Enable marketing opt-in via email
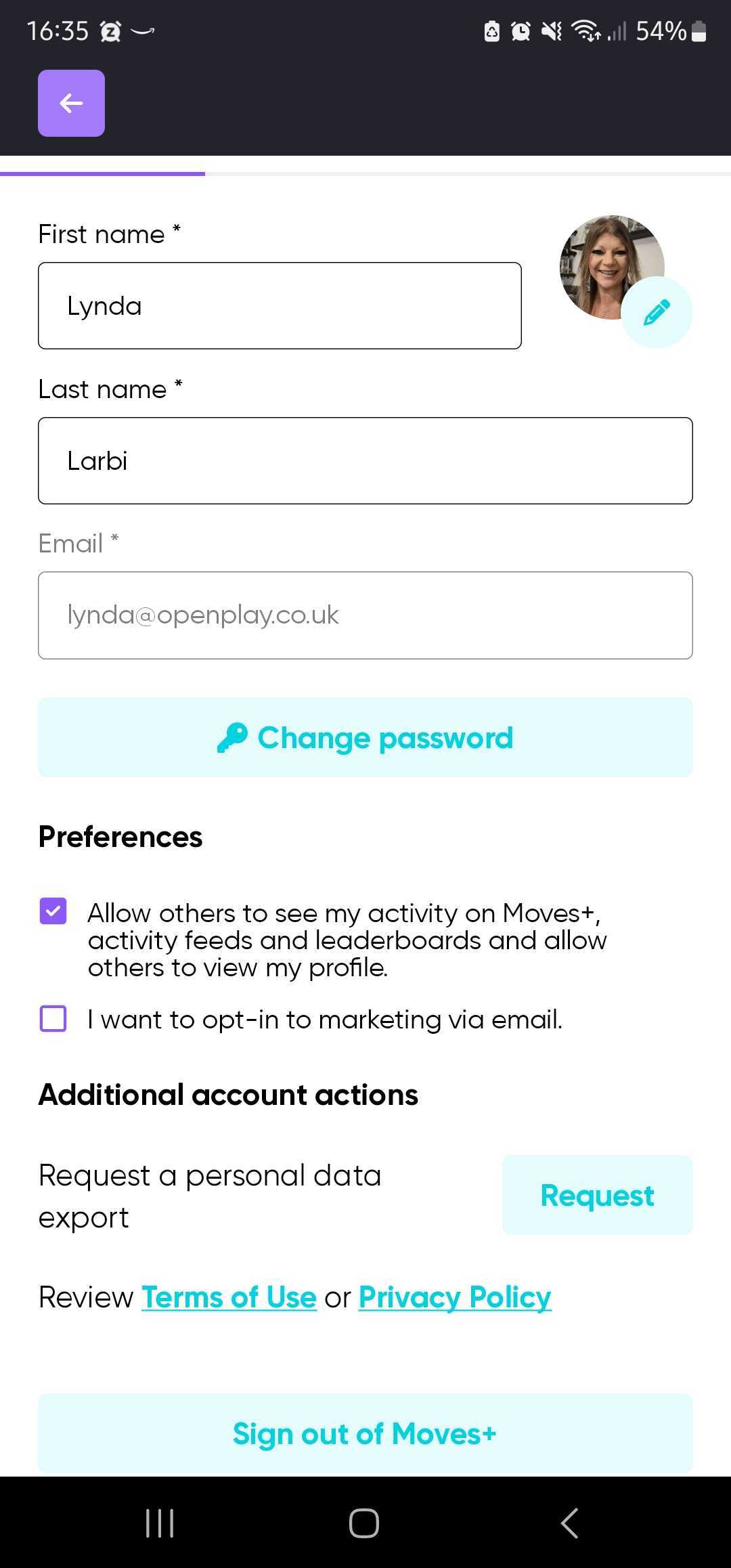The image size is (731, 1568). click(53, 1018)
